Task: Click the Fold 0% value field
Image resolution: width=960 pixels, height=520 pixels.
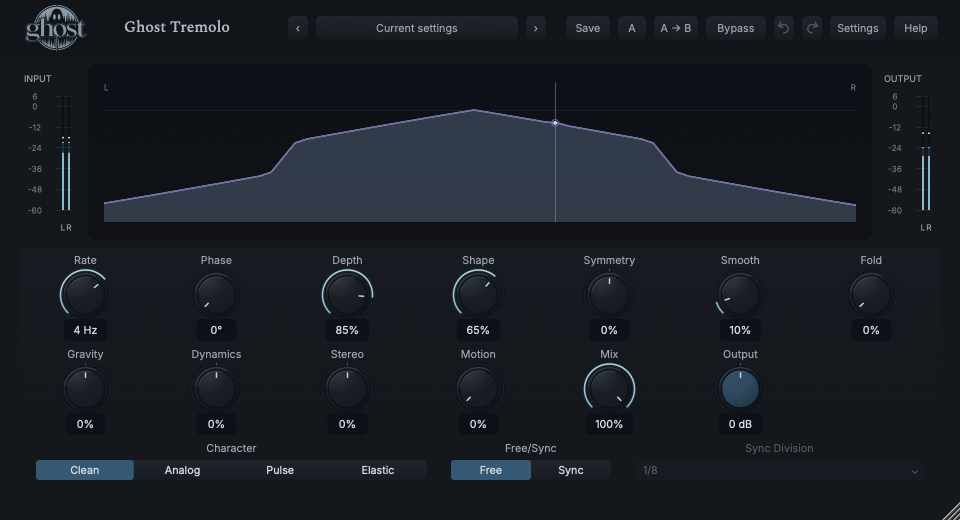Action: [x=871, y=330]
